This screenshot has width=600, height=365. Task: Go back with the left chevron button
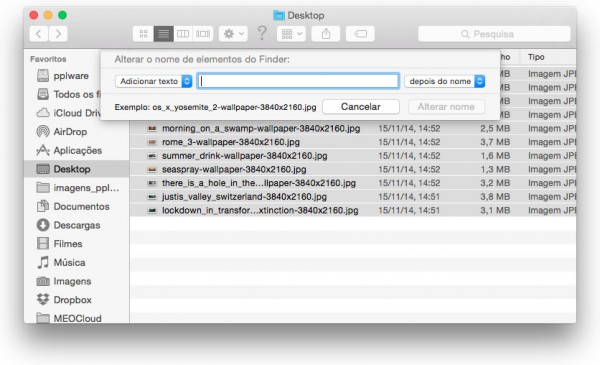pyautogui.click(x=39, y=34)
